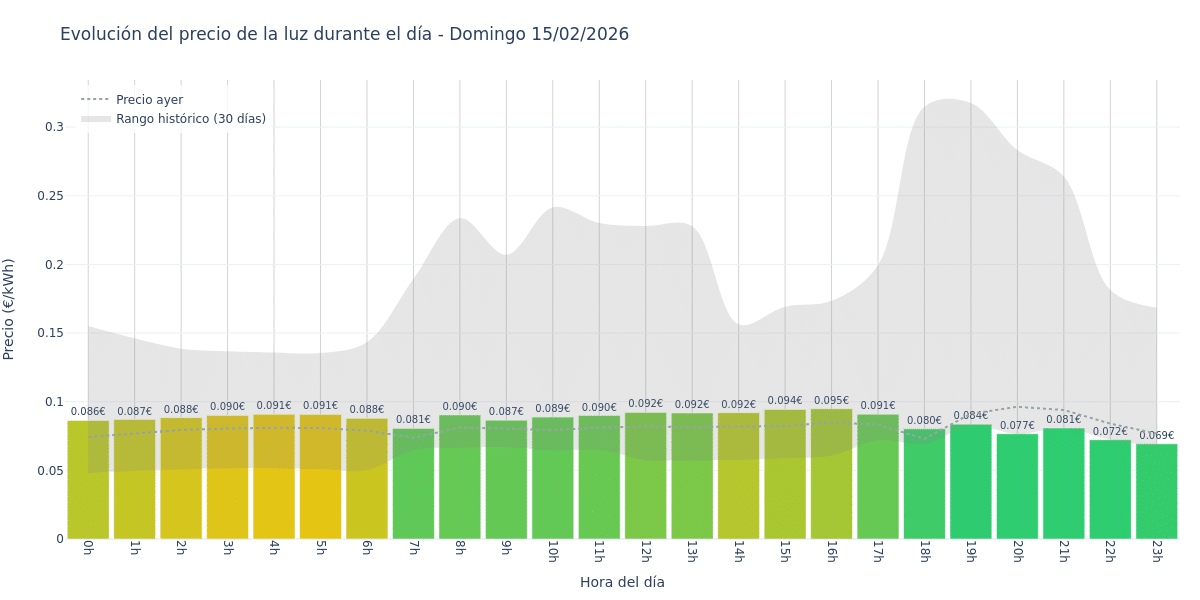1200x600 pixels.
Task: Click the "Precio (€/kWh)" axis title
Action: point(9,309)
